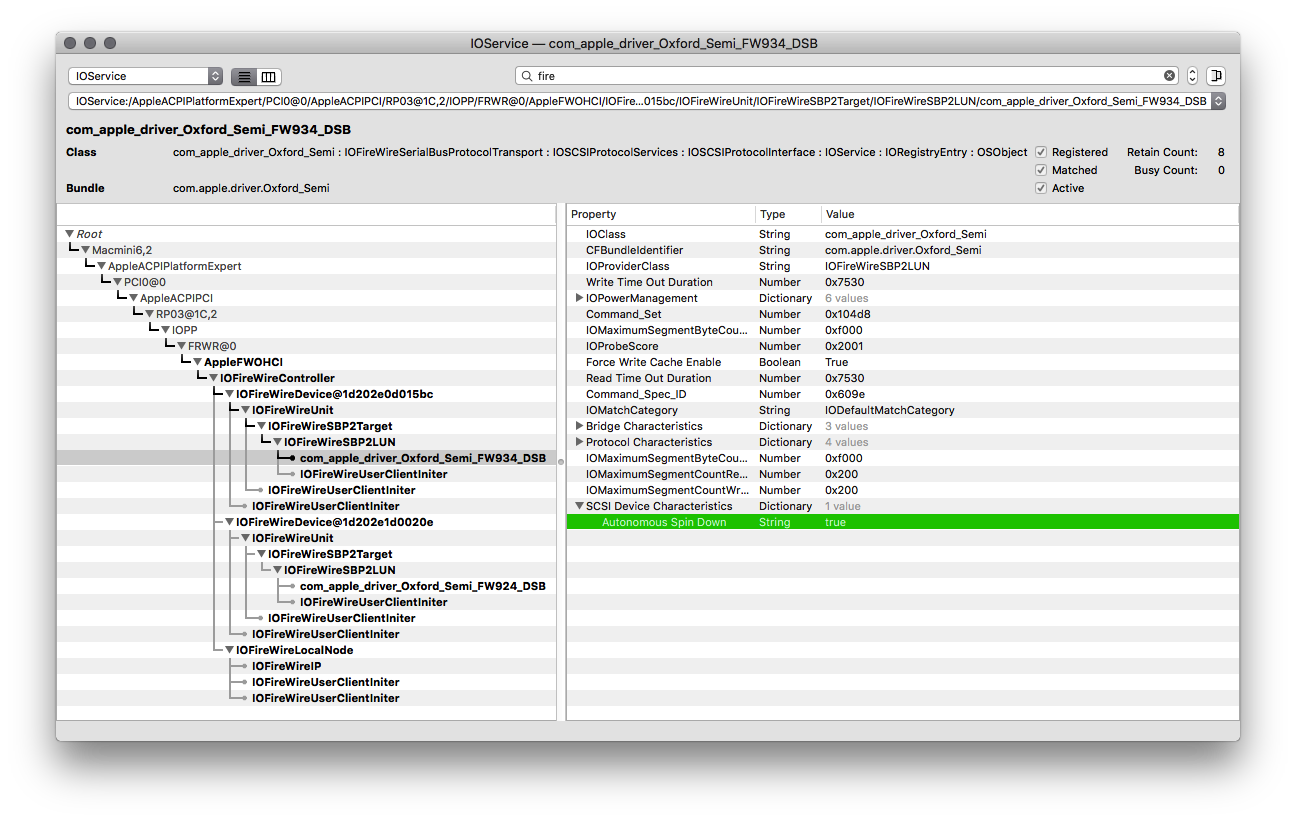Image resolution: width=1296 pixels, height=821 pixels.
Task: Select the IOProviderClass property row
Action: tap(903, 266)
